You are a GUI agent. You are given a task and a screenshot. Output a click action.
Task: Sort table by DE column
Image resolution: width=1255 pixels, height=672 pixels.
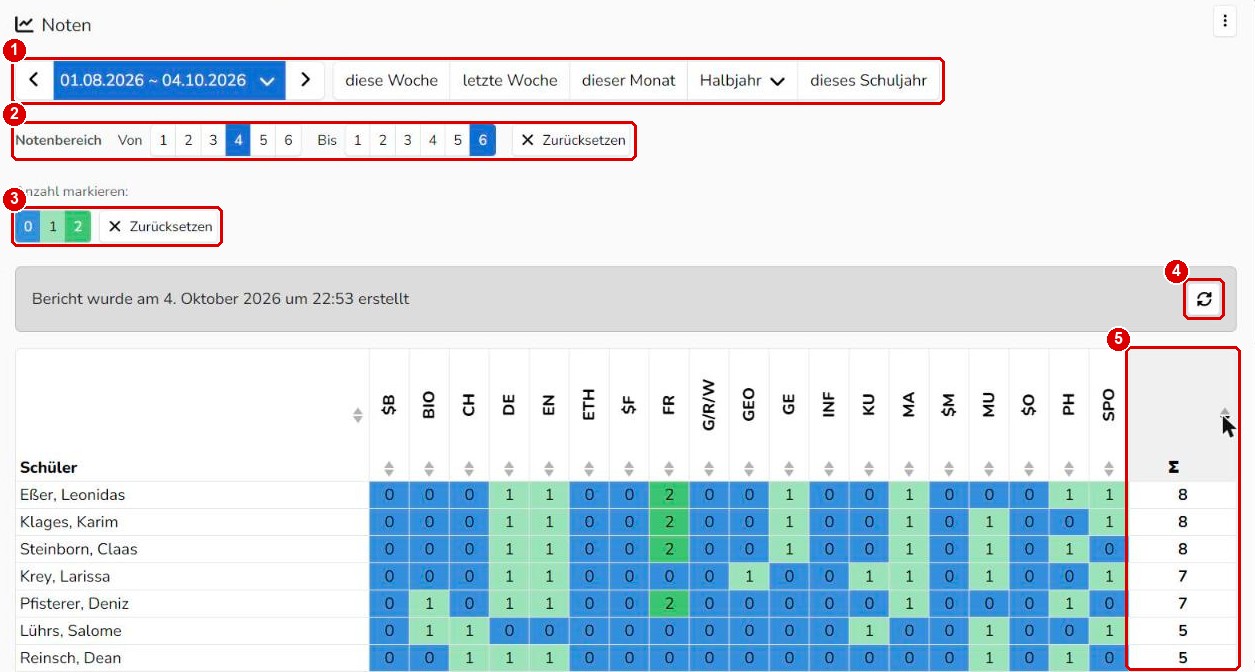[x=509, y=468]
